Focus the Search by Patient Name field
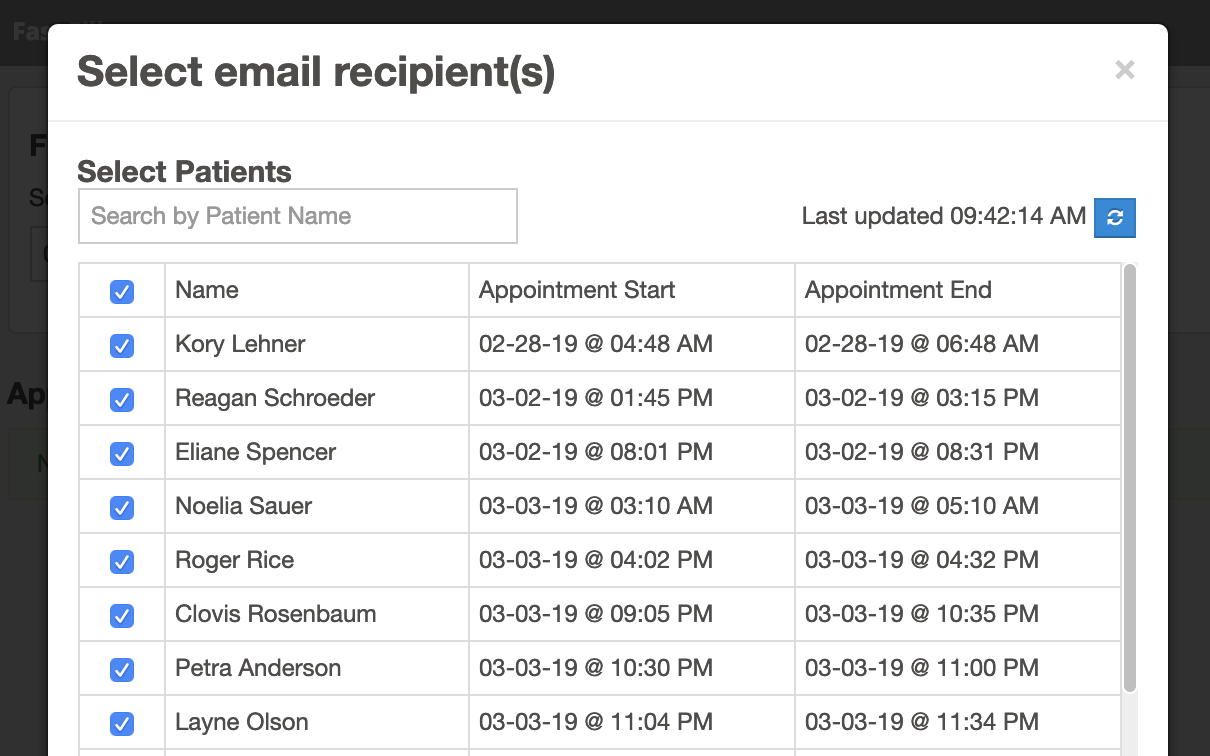1210x756 pixels. [x=298, y=216]
